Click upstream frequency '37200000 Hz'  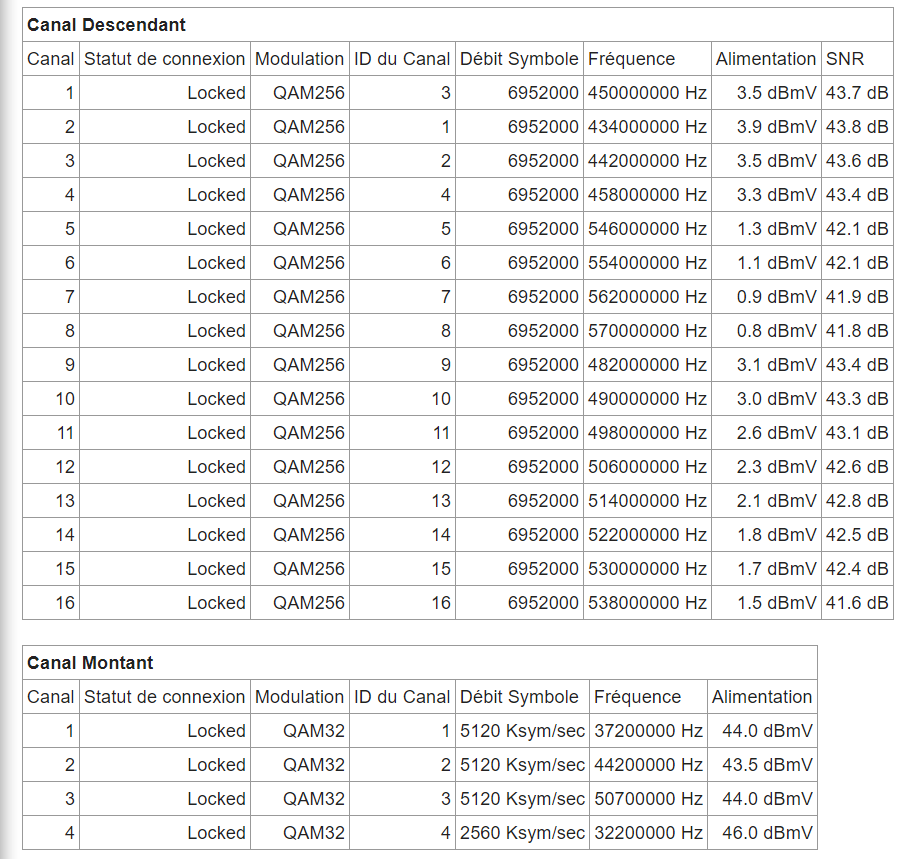coord(648,731)
